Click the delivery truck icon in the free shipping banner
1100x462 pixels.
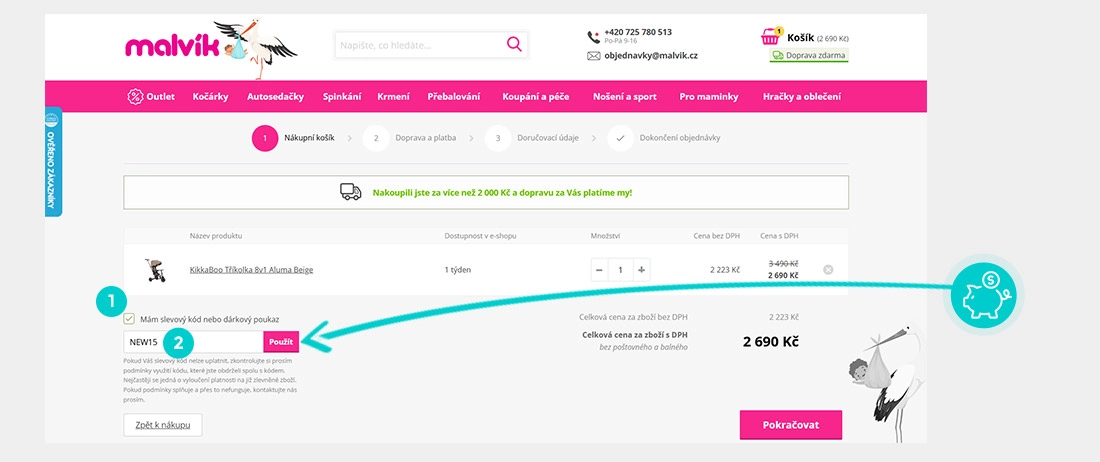pos(351,192)
